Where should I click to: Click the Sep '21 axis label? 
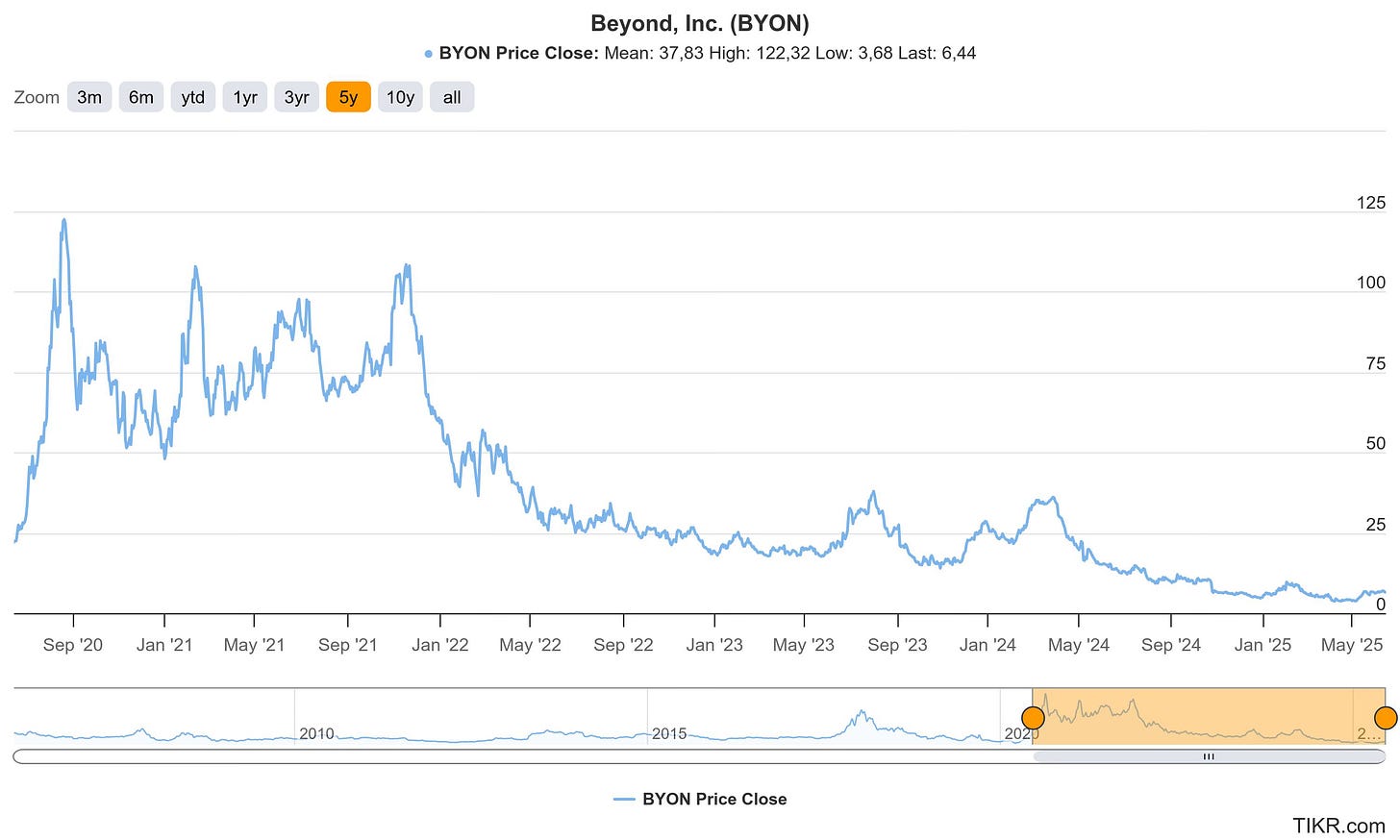(348, 645)
